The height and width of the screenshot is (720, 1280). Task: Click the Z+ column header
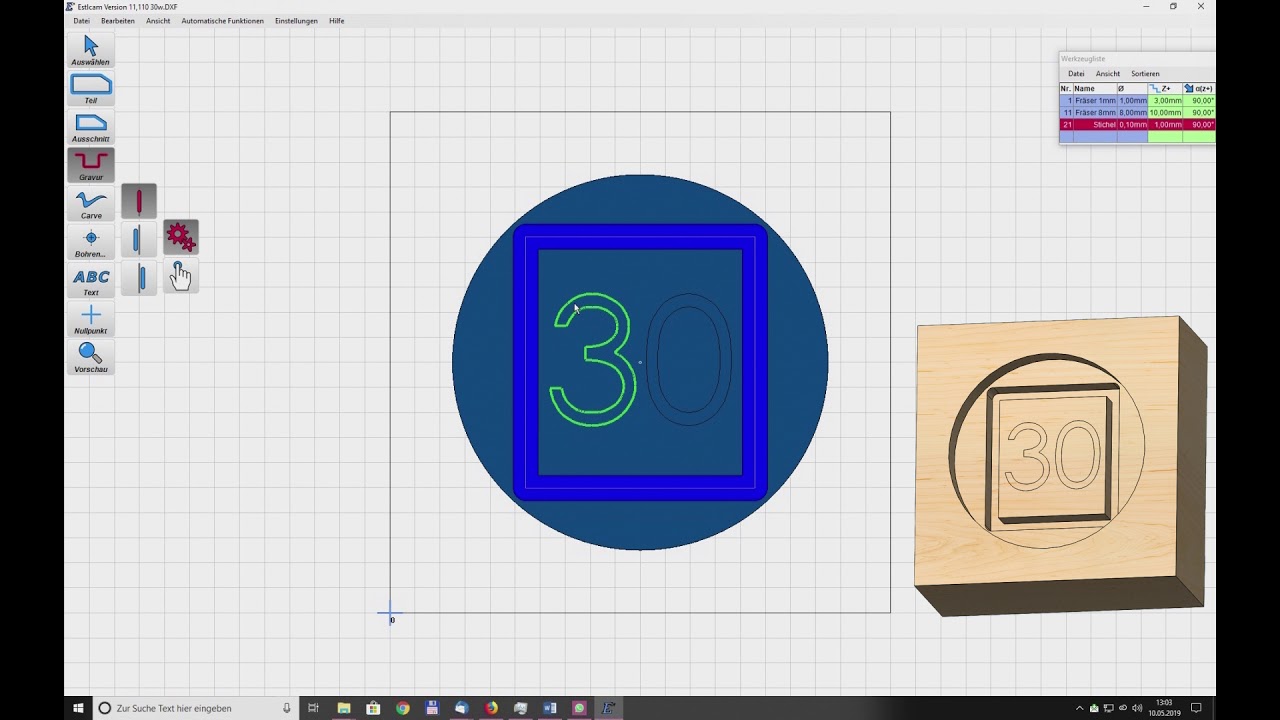pyautogui.click(x=1165, y=89)
